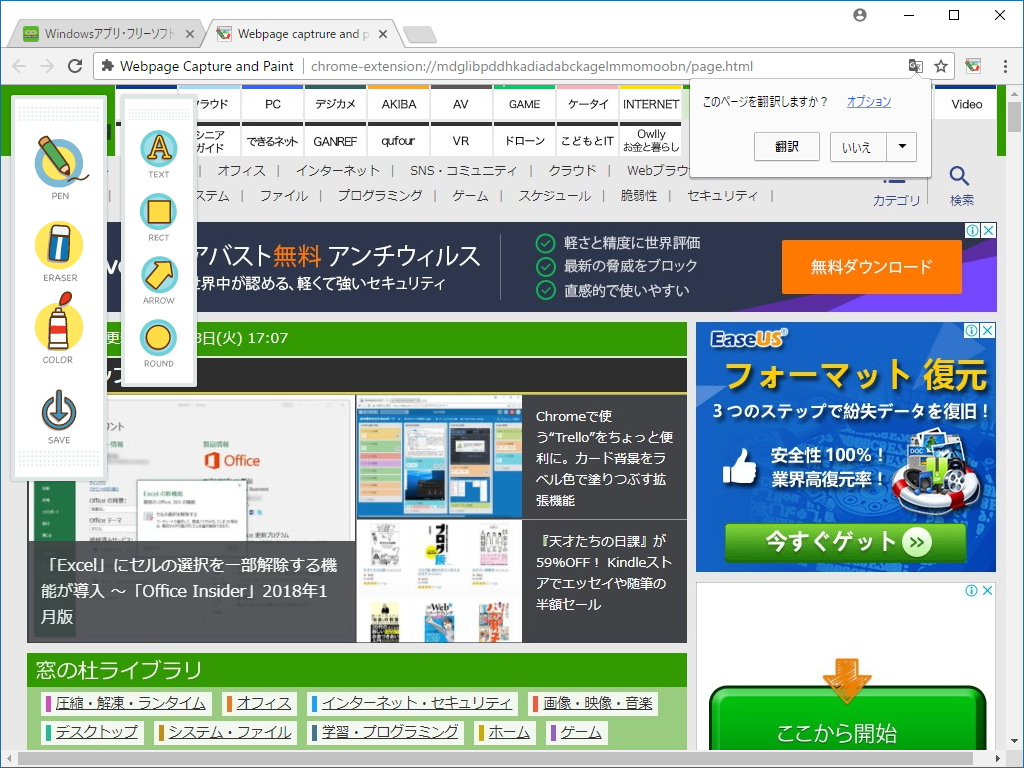This screenshot has height=768, width=1024.
Task: Select the PEN tool
Action: (58, 161)
